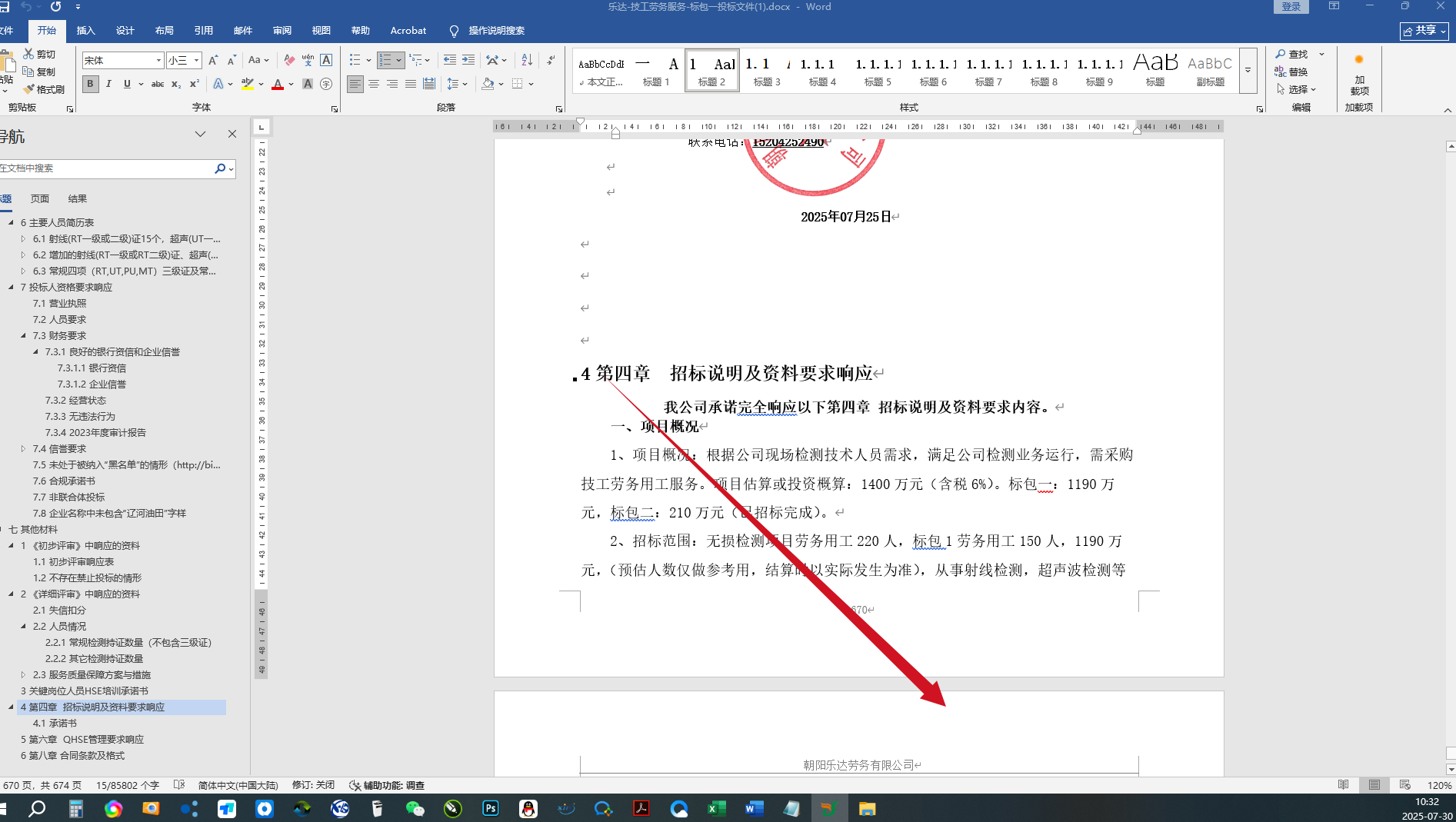Open the Change Case (Aa) dropdown

(x=258, y=60)
